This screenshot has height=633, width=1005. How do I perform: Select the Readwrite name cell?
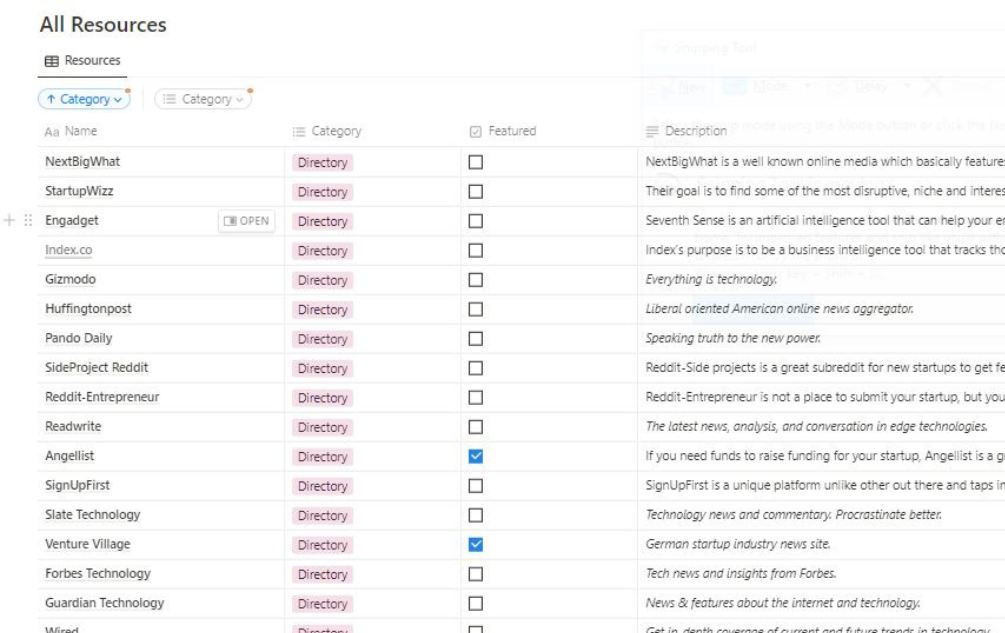[x=161, y=427]
